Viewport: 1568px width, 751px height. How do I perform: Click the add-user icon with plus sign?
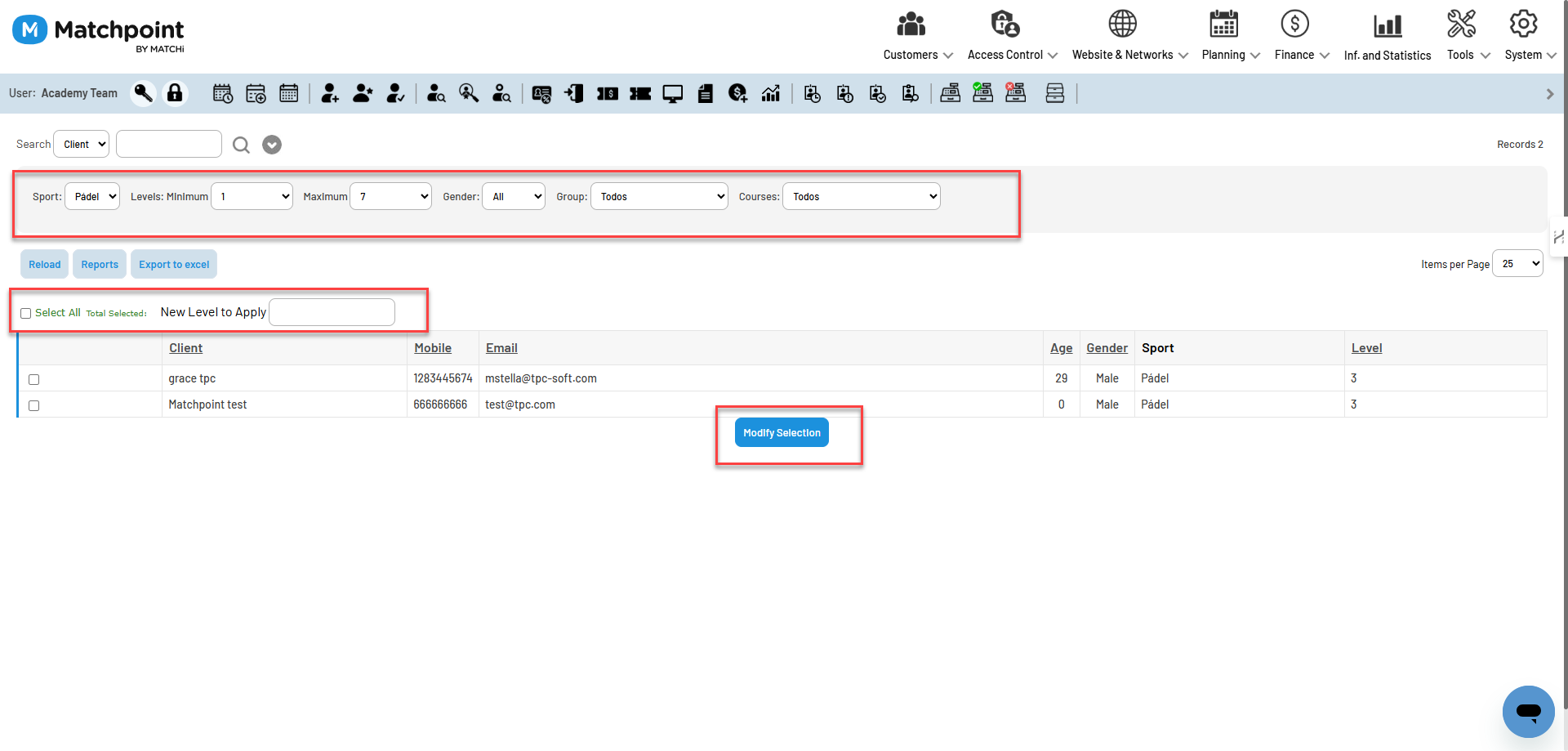click(x=330, y=94)
